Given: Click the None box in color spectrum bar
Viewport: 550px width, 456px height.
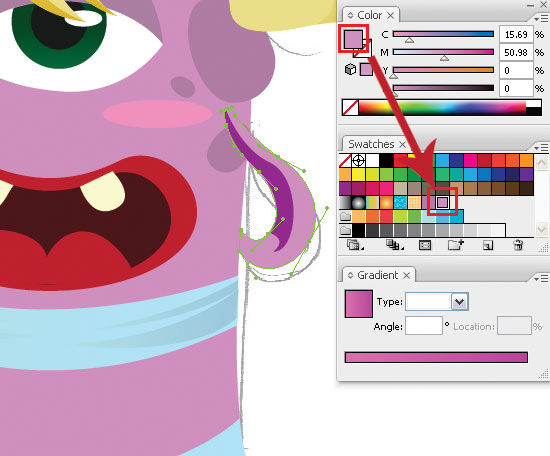Looking at the screenshot, I should coord(350,108).
